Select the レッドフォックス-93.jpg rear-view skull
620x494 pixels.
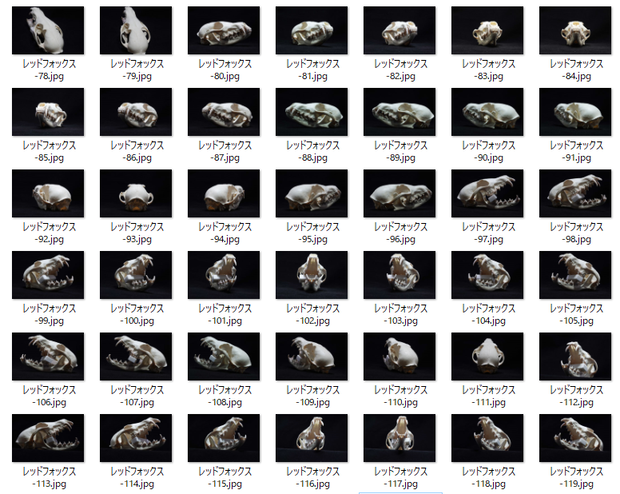[136, 193]
